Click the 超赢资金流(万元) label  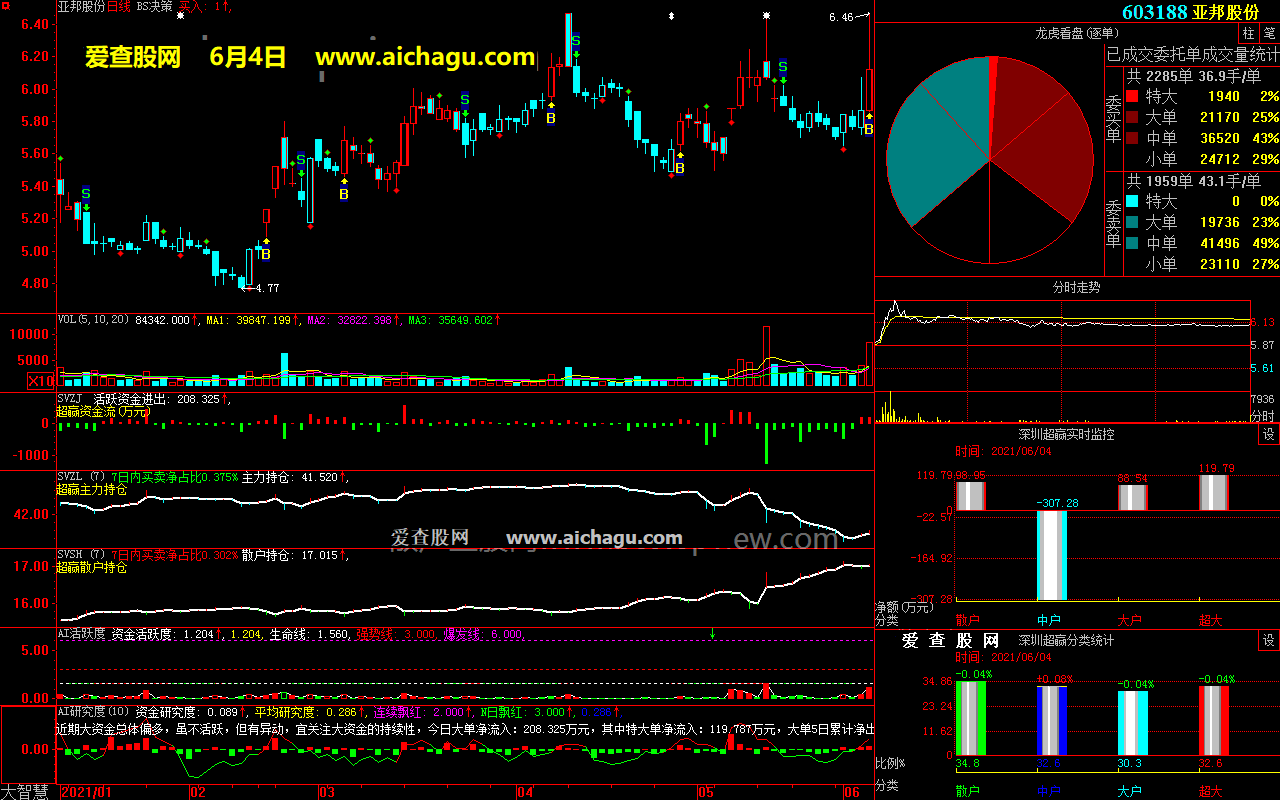[x=102, y=411]
